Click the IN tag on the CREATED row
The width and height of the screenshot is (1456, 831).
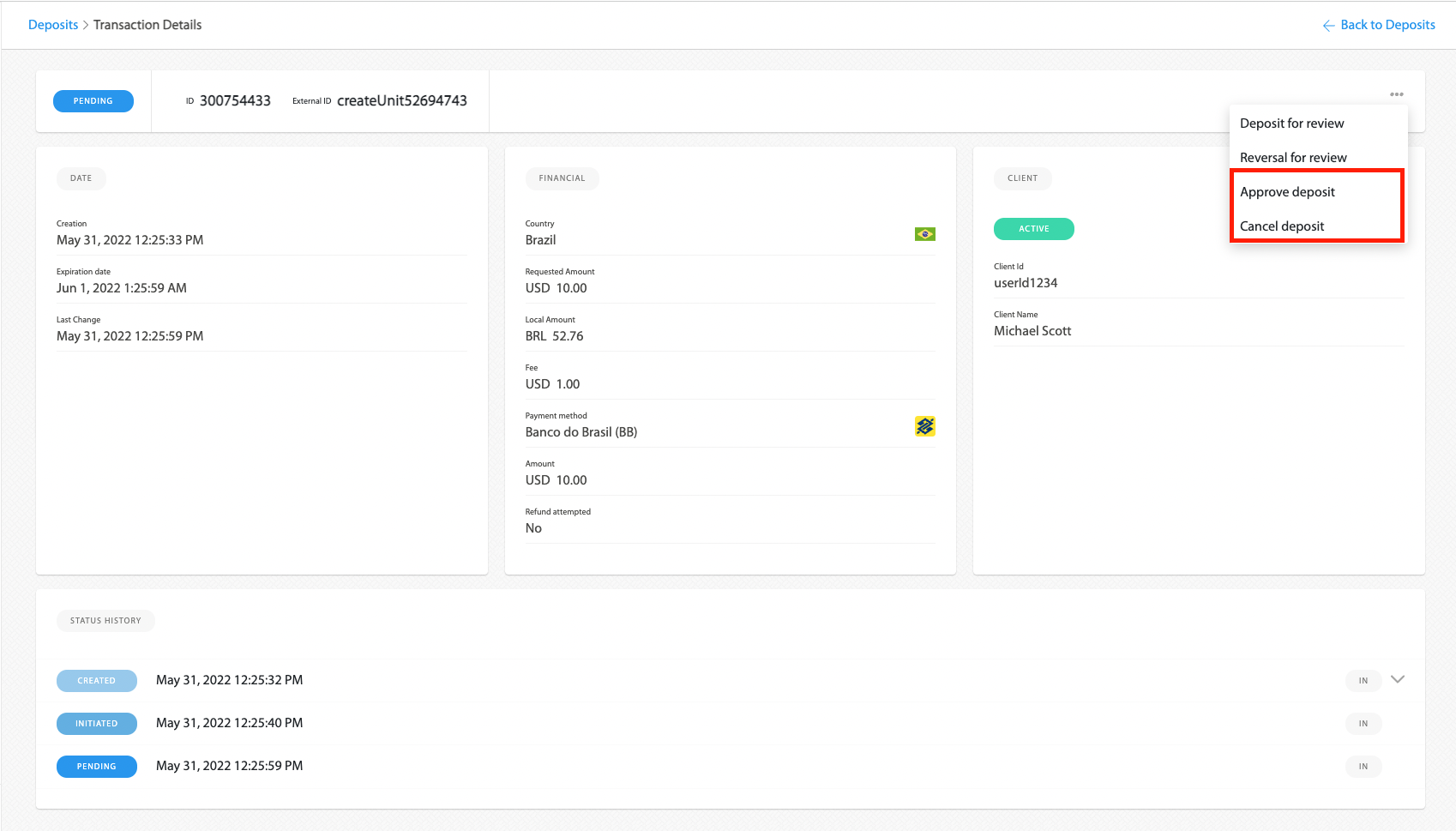(x=1363, y=681)
